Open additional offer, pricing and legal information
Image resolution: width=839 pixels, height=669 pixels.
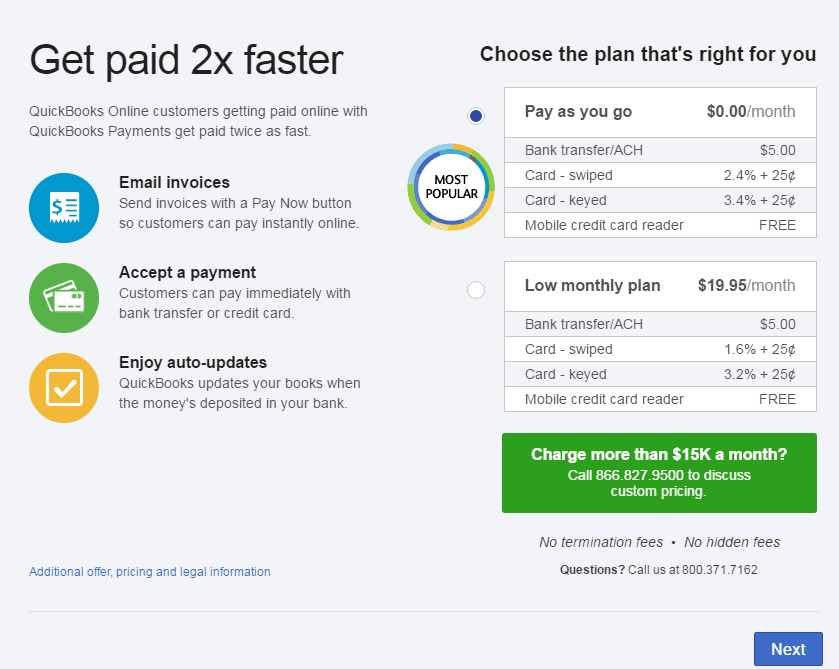[149, 571]
